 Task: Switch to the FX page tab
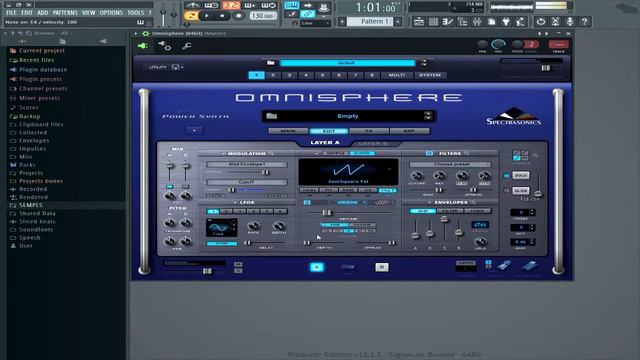click(369, 131)
